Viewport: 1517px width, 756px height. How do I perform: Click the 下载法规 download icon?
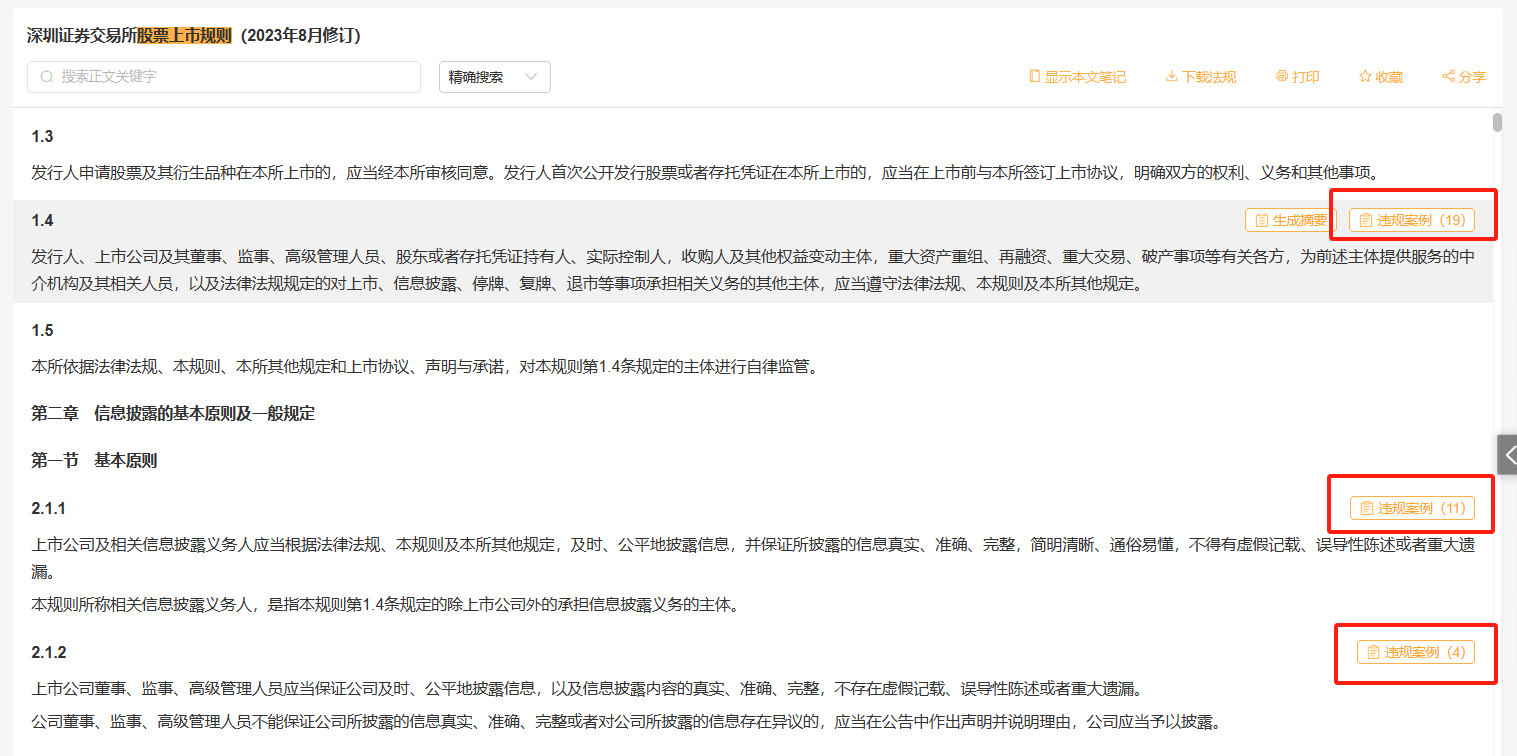(x=1171, y=77)
